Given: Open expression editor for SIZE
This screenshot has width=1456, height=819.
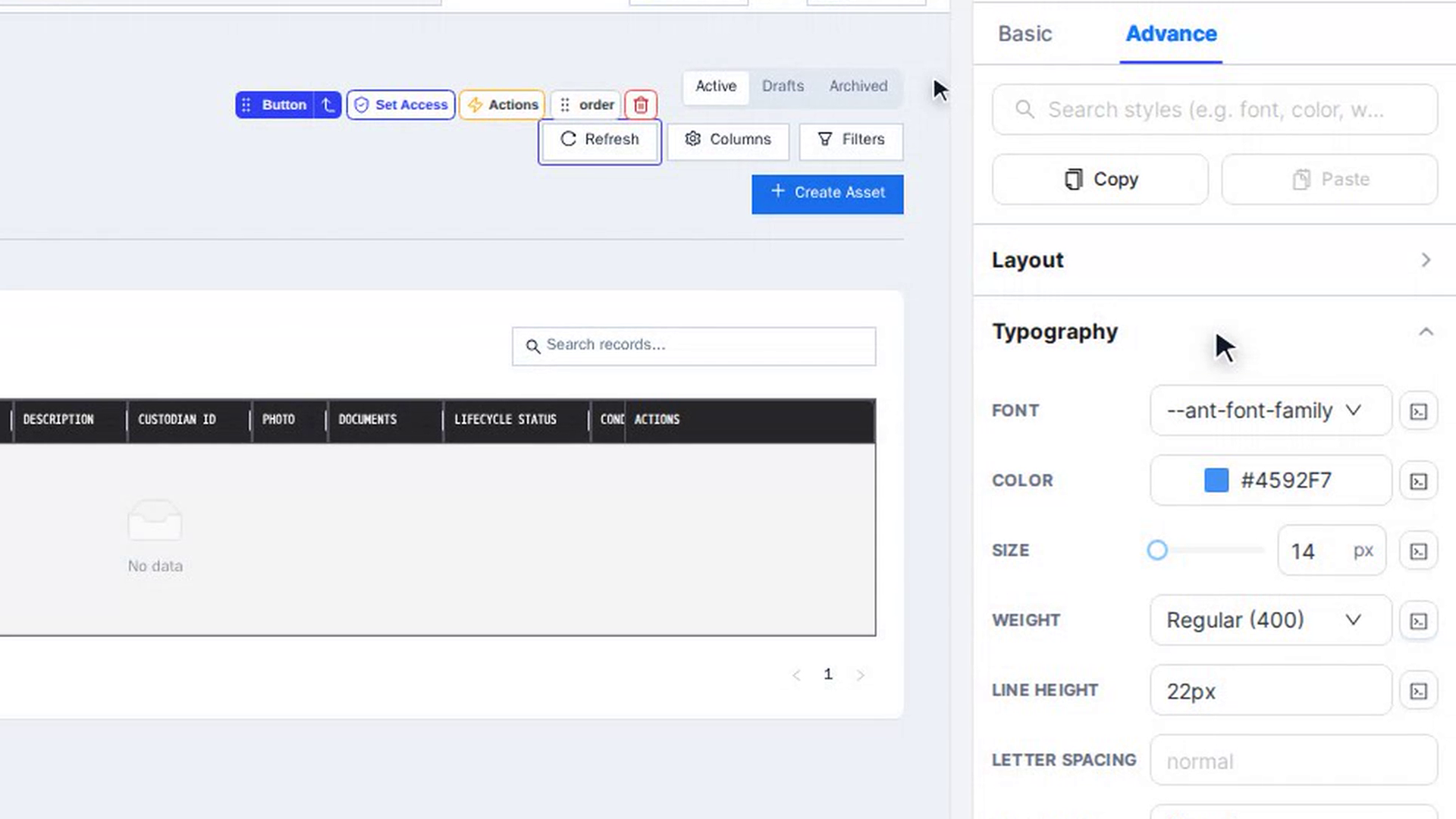Looking at the screenshot, I should [x=1418, y=551].
